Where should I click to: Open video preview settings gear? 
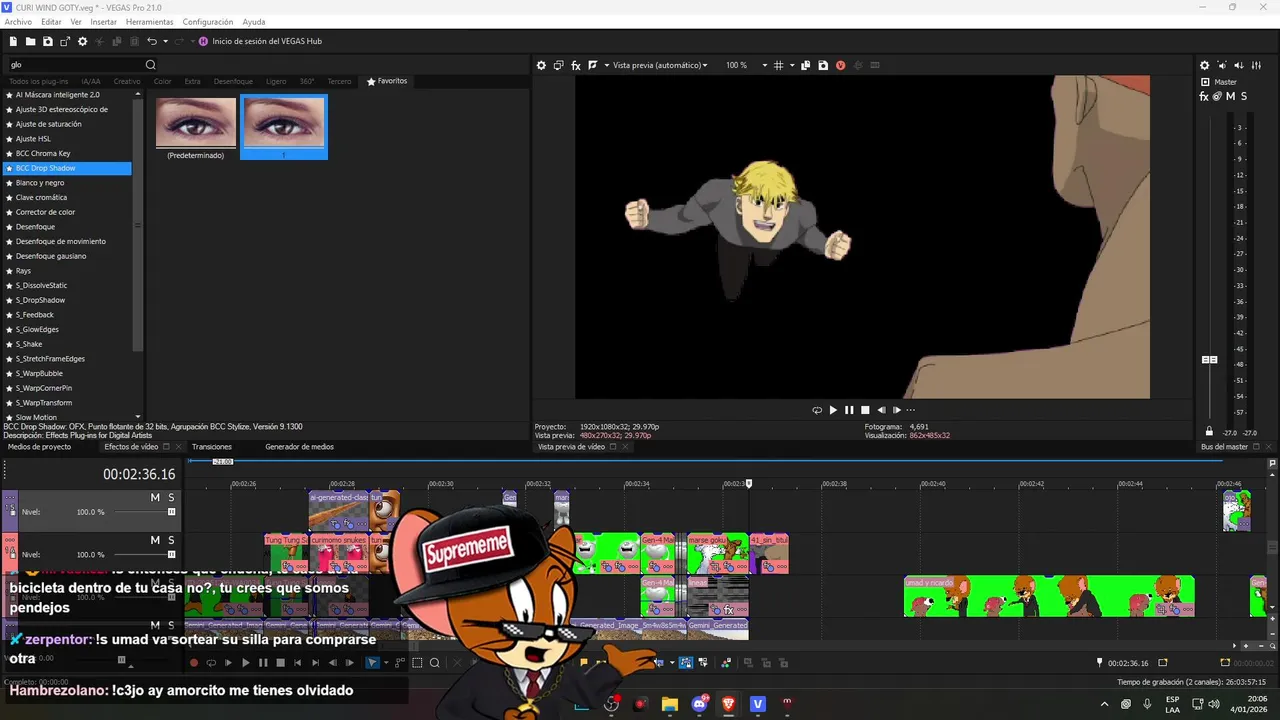tap(542, 65)
